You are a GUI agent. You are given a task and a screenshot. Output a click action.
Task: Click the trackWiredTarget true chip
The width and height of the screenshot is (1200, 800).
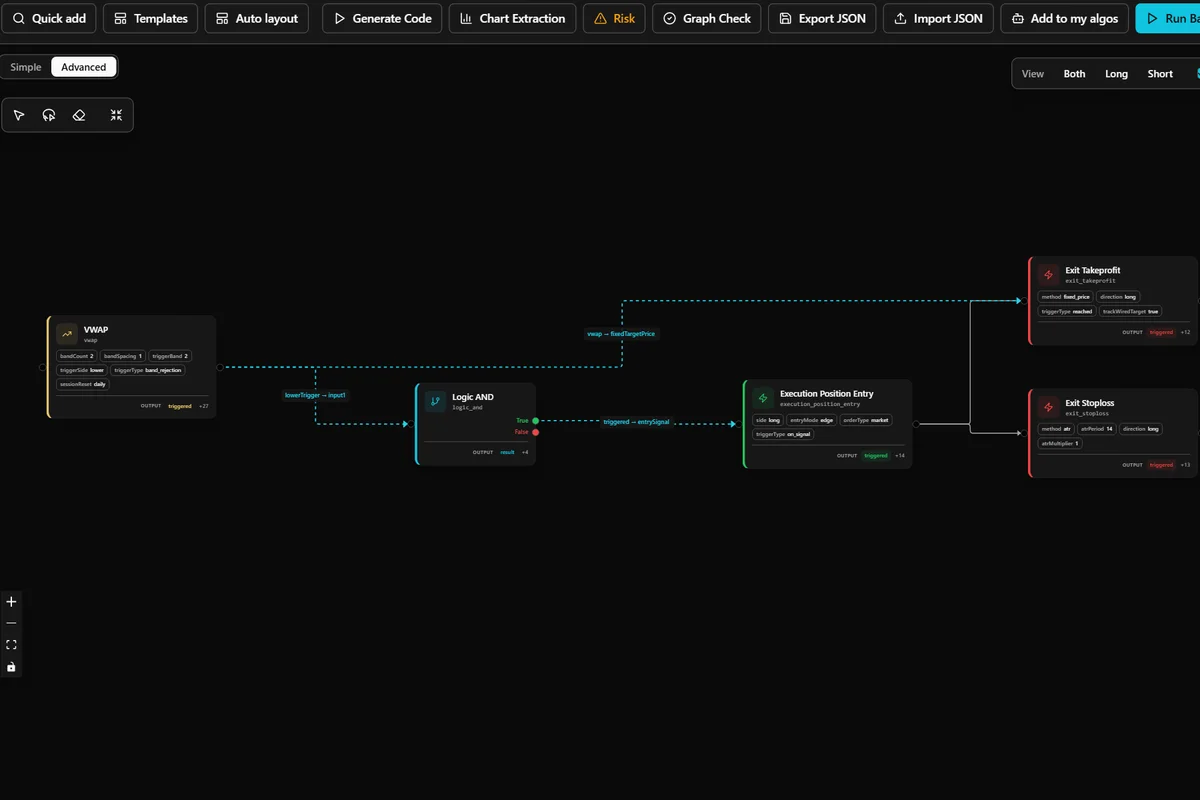(x=1130, y=311)
